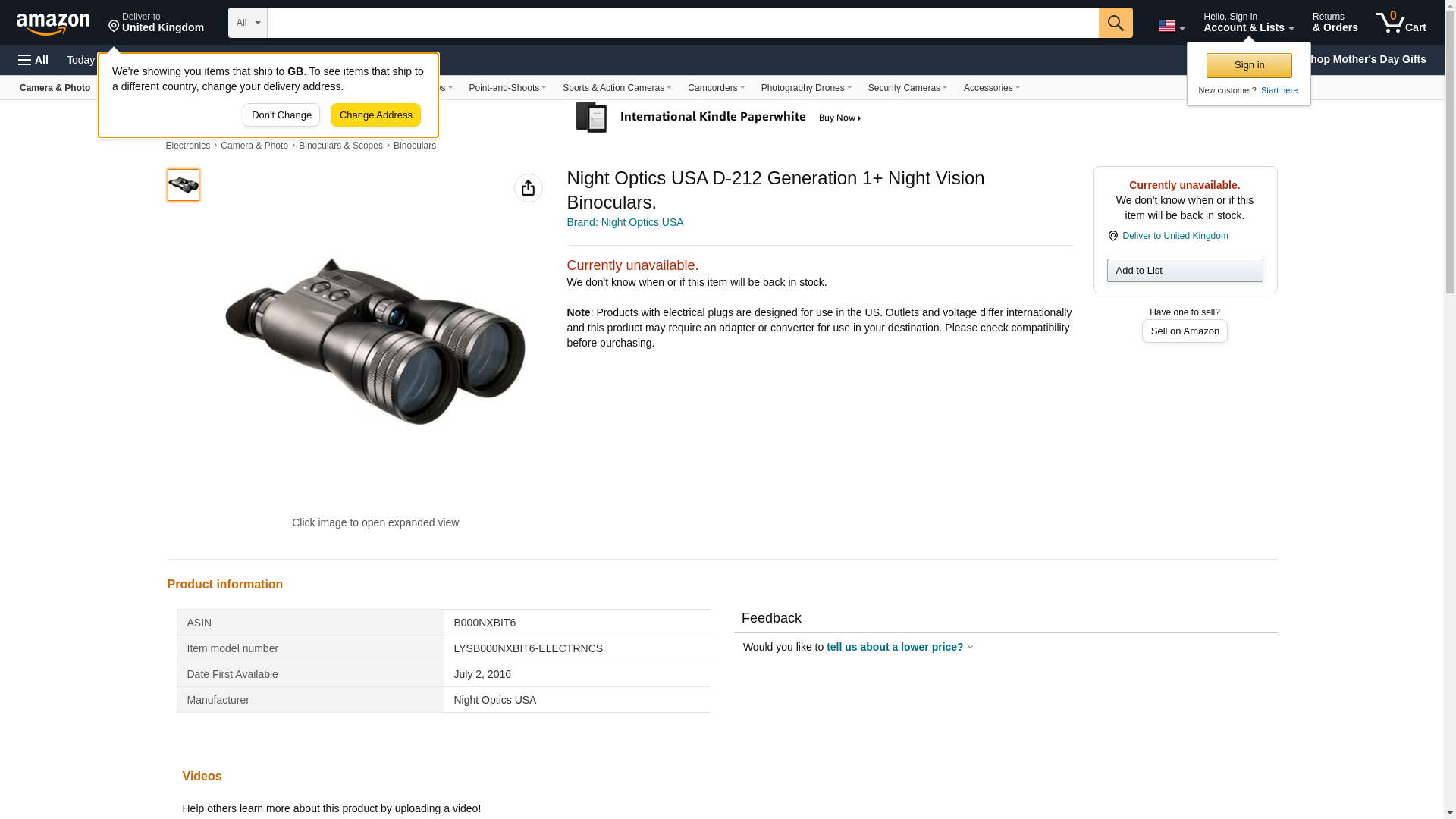Image resolution: width=1456 pixels, height=819 pixels.
Task: Click the Don't Change button
Action: (x=281, y=115)
